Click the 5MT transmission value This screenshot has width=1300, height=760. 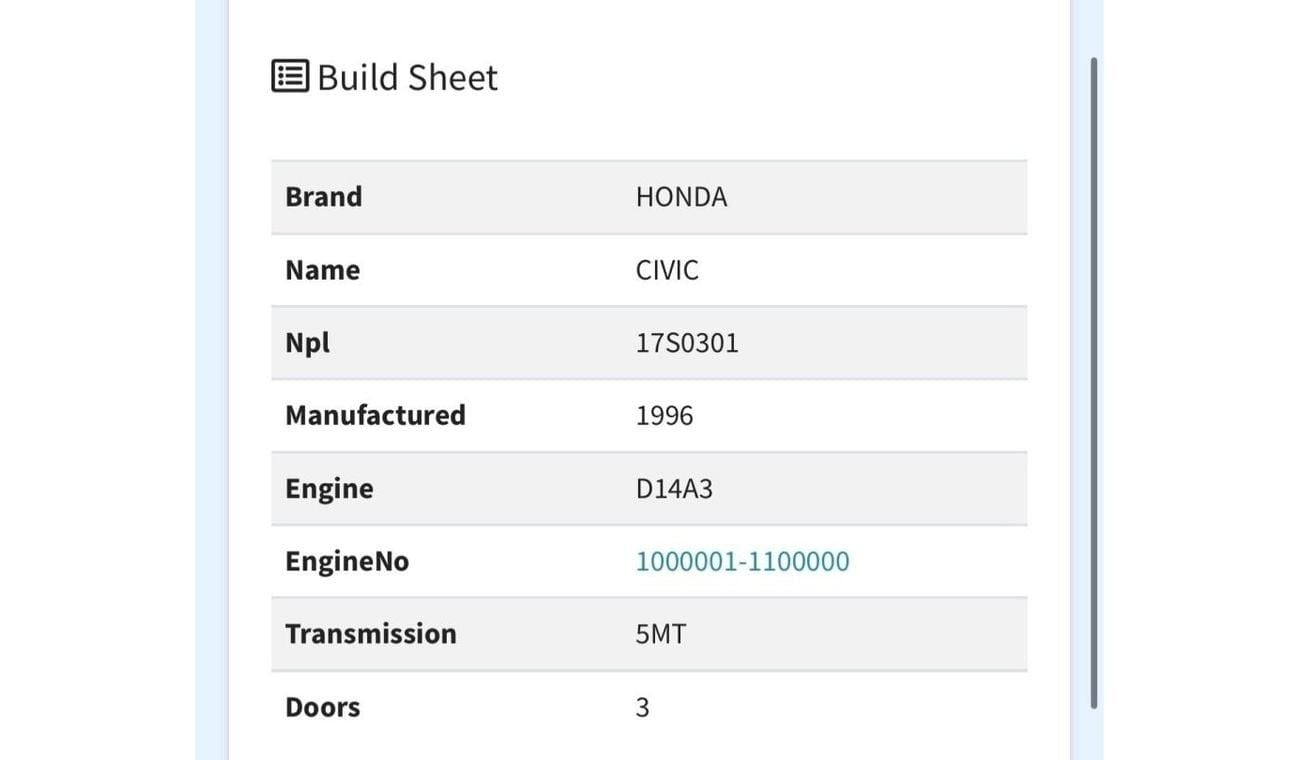pyautogui.click(x=660, y=634)
